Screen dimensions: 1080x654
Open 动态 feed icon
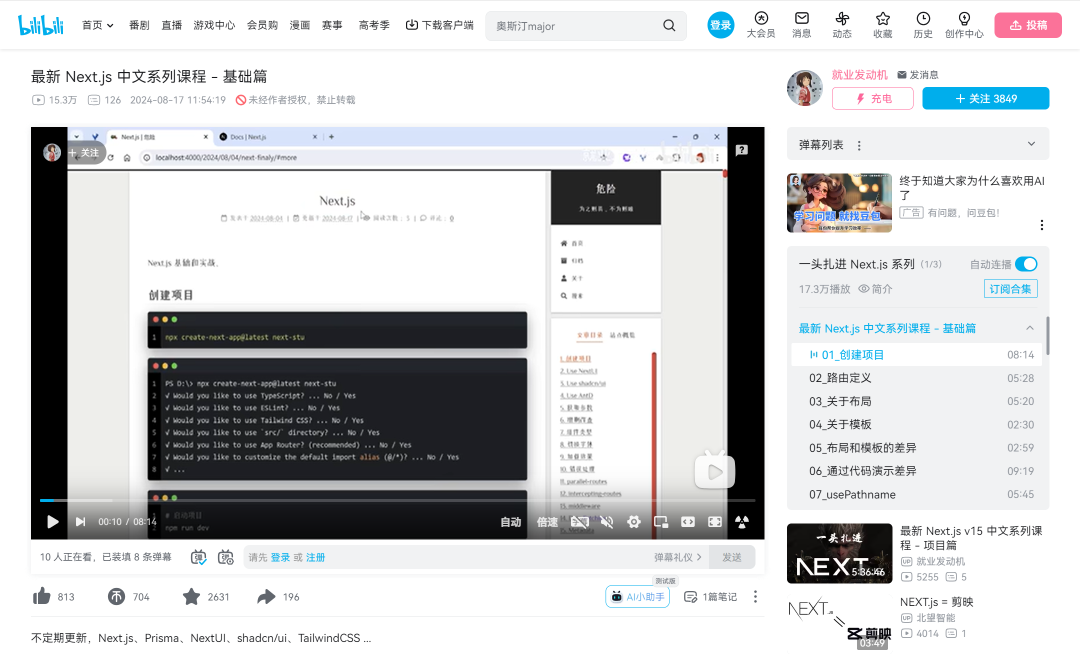[842, 25]
